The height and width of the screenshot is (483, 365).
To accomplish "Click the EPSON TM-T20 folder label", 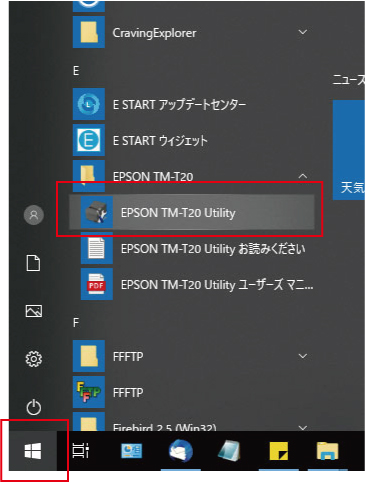I will (153, 176).
